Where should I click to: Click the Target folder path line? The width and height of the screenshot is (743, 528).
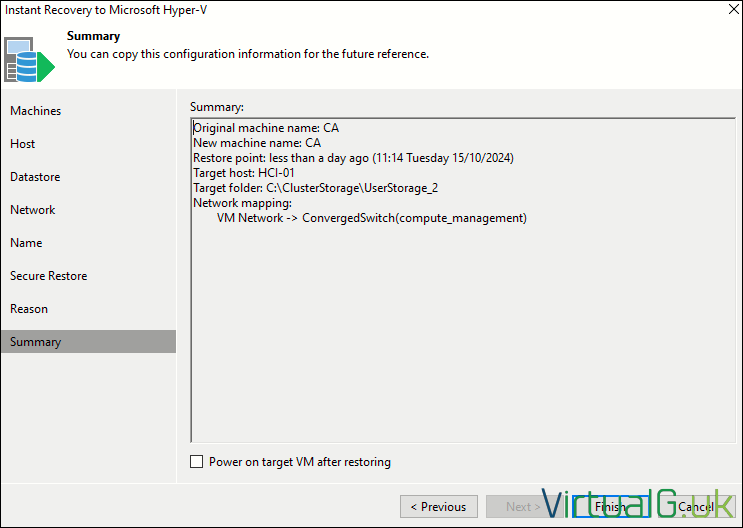(x=316, y=188)
